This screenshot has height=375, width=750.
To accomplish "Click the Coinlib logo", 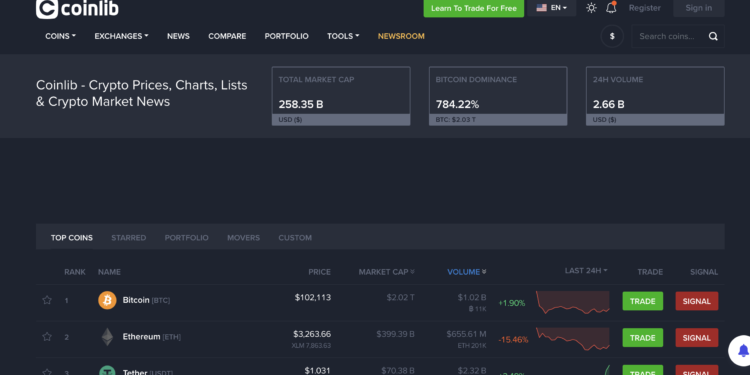I will coord(77,8).
